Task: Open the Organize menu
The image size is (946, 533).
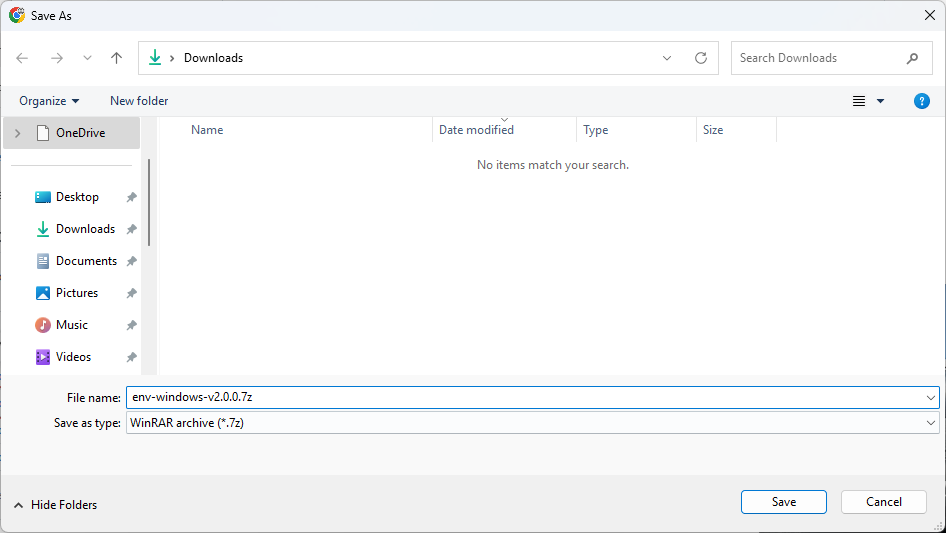Action: tap(49, 101)
